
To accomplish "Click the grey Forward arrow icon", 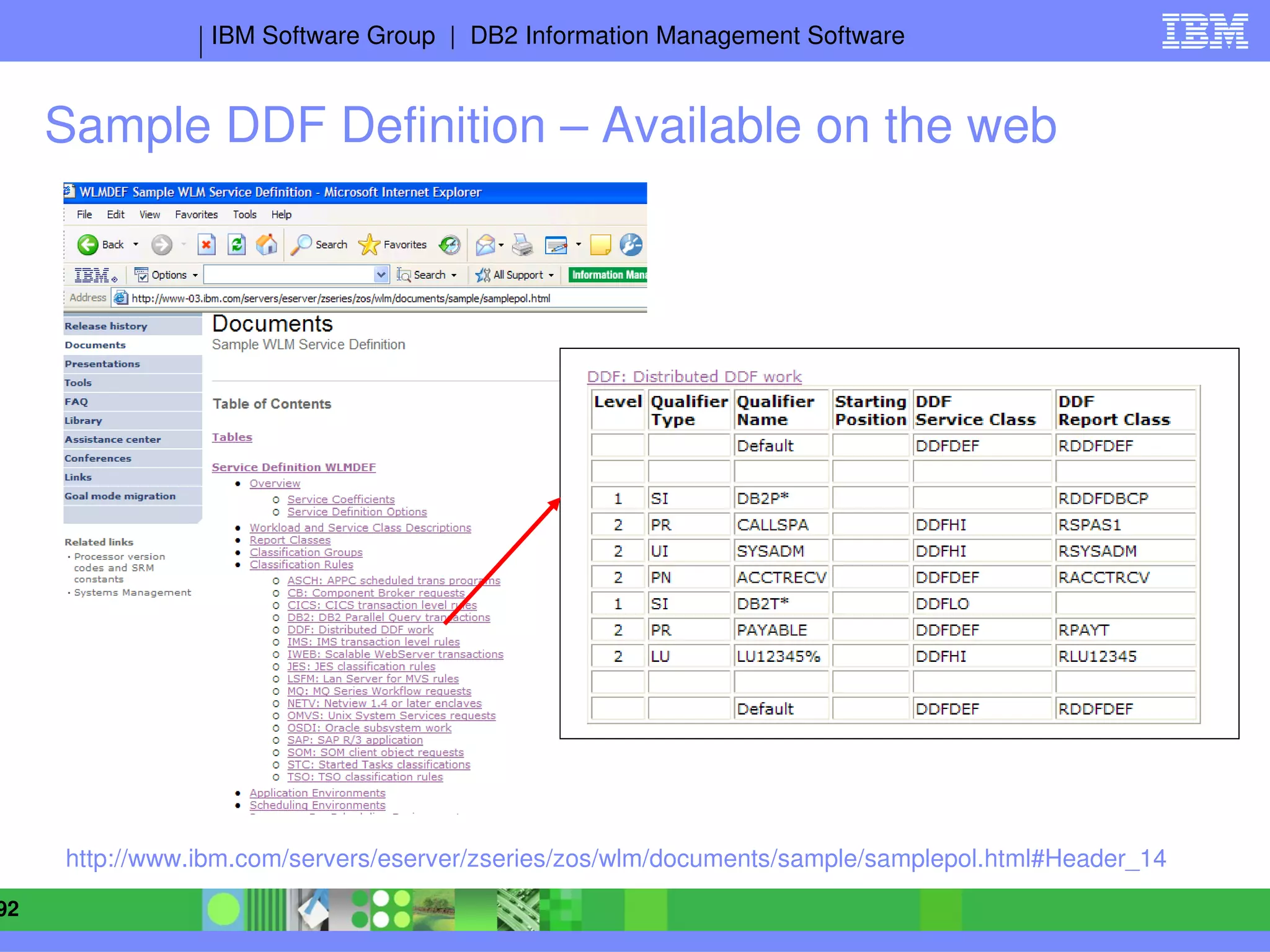I will pyautogui.click(x=162, y=245).
